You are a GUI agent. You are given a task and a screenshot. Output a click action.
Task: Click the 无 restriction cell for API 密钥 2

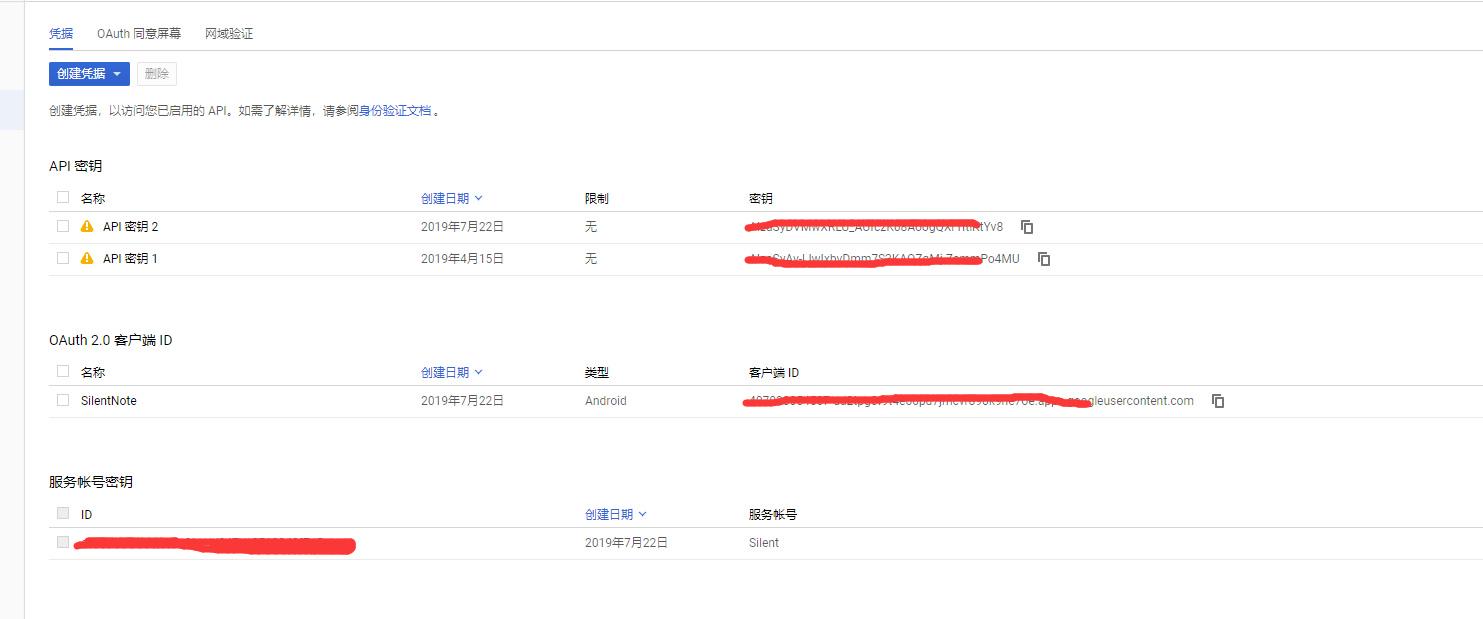591,227
